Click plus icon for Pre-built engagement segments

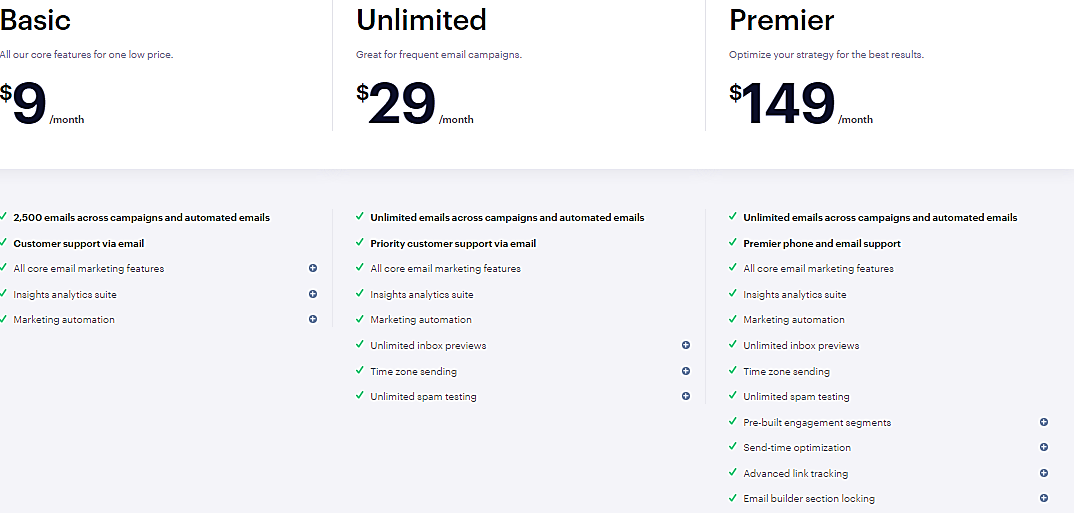click(x=1044, y=422)
